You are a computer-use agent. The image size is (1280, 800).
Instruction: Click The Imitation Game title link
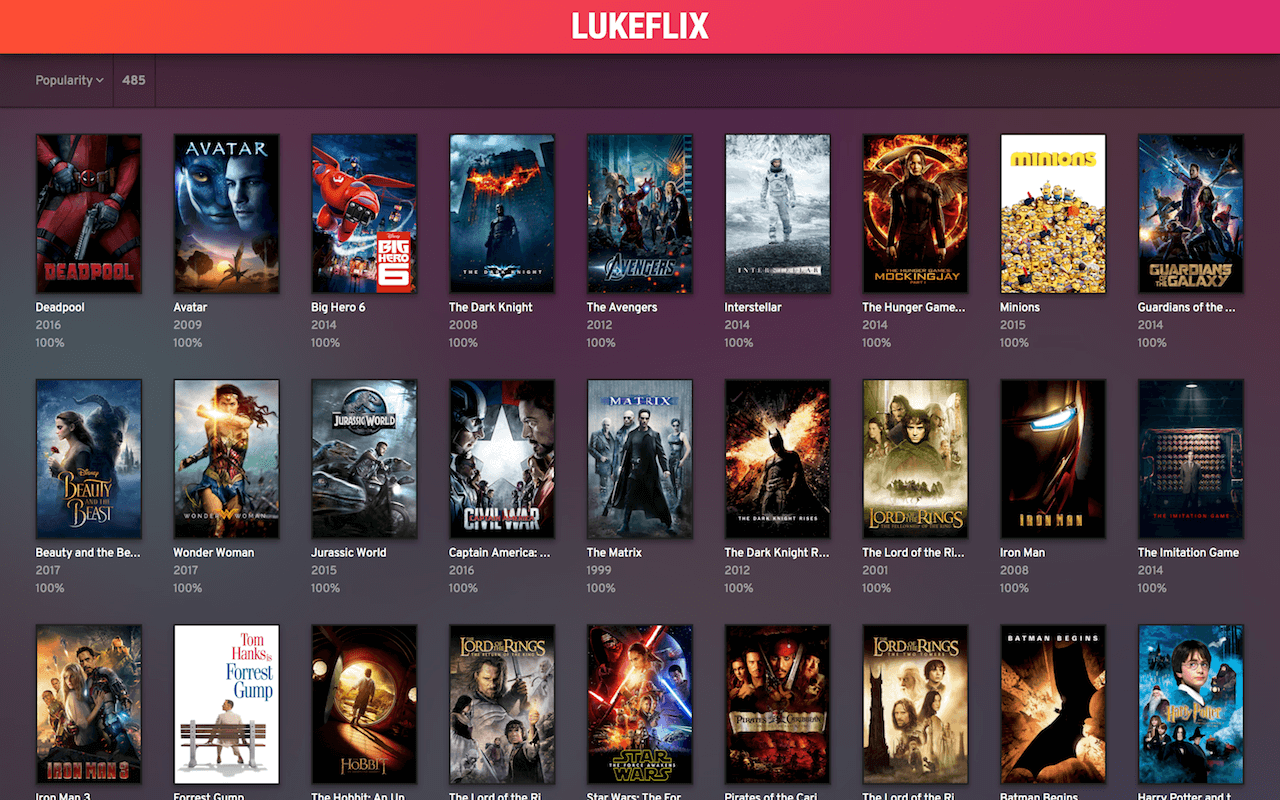(1188, 552)
